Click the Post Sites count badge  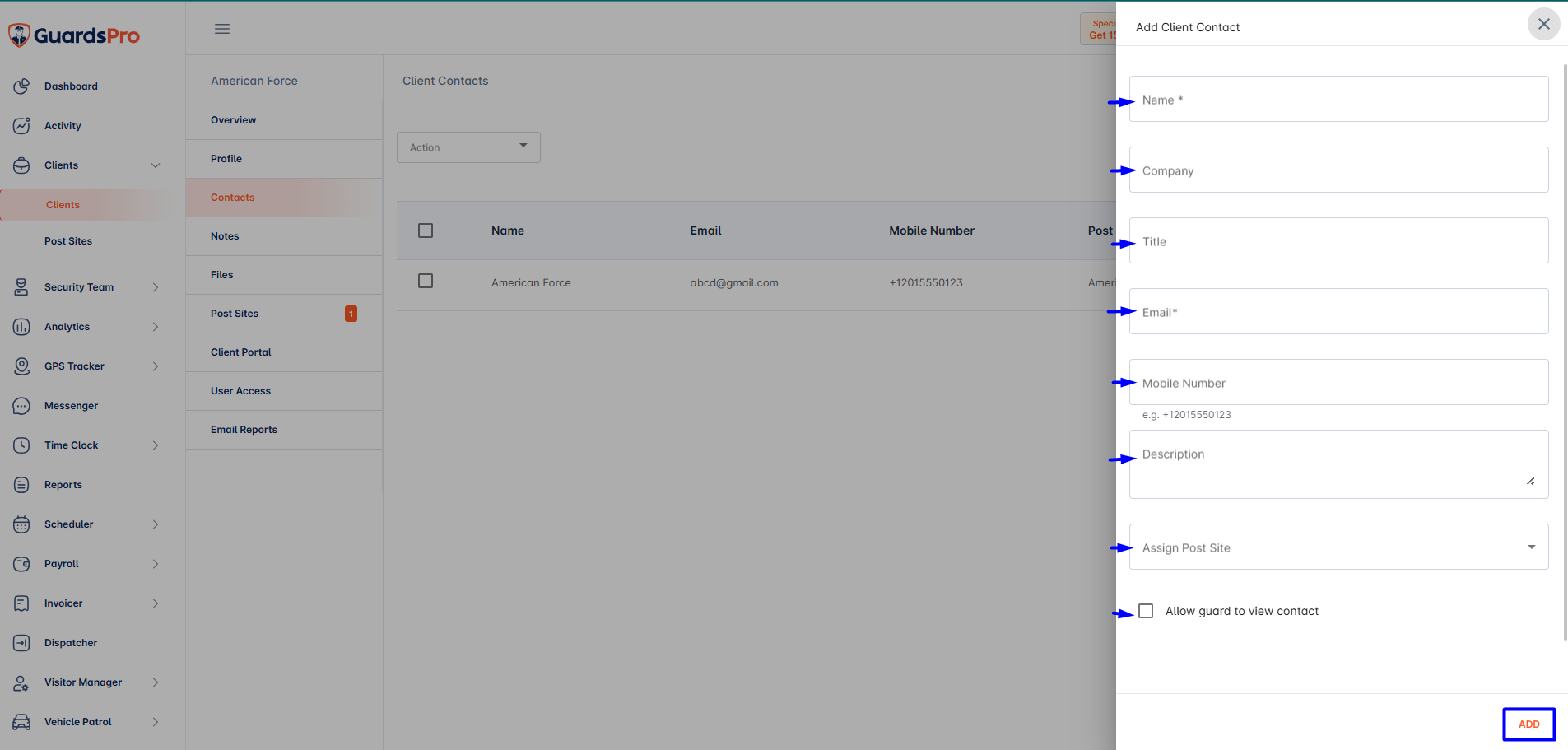(351, 314)
